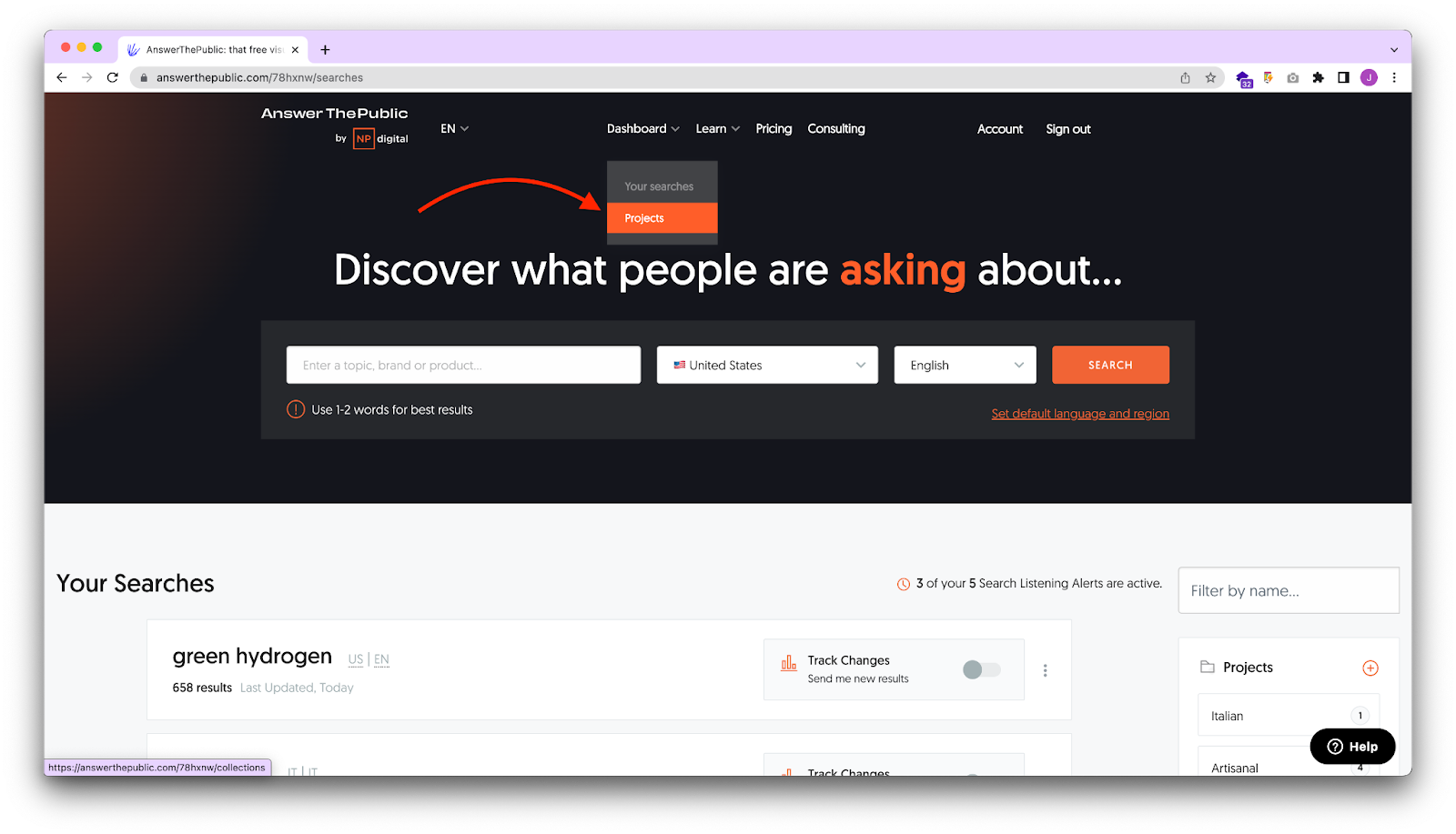The image size is (1456, 834).
Task: Click Sign out in the header
Action: 1068,129
